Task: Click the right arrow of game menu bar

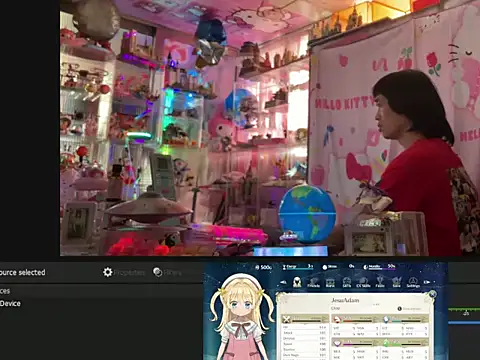Action: coord(427,282)
